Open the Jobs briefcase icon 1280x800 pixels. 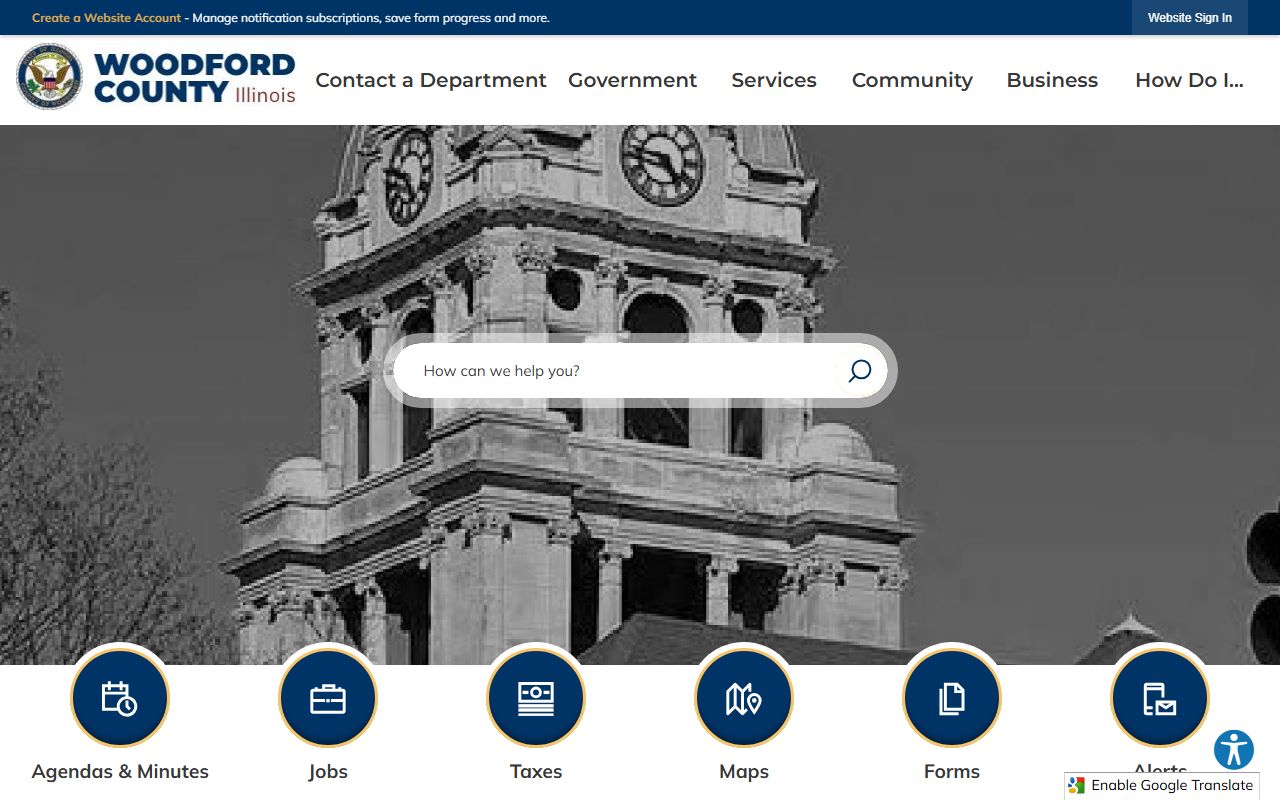328,698
